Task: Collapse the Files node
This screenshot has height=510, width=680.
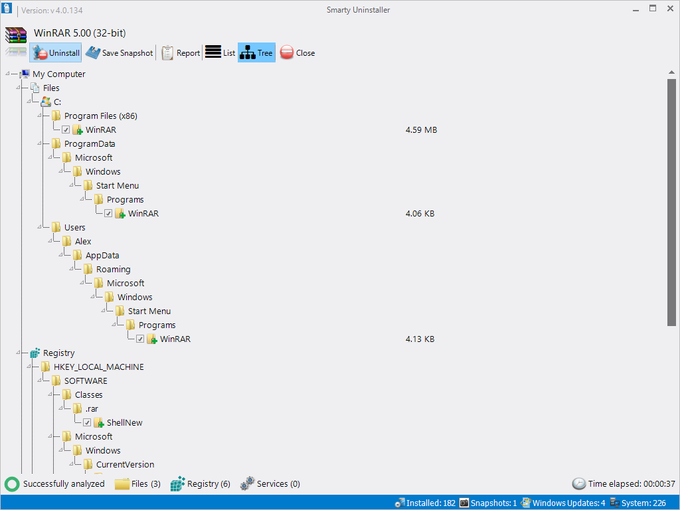Action: (x=19, y=88)
